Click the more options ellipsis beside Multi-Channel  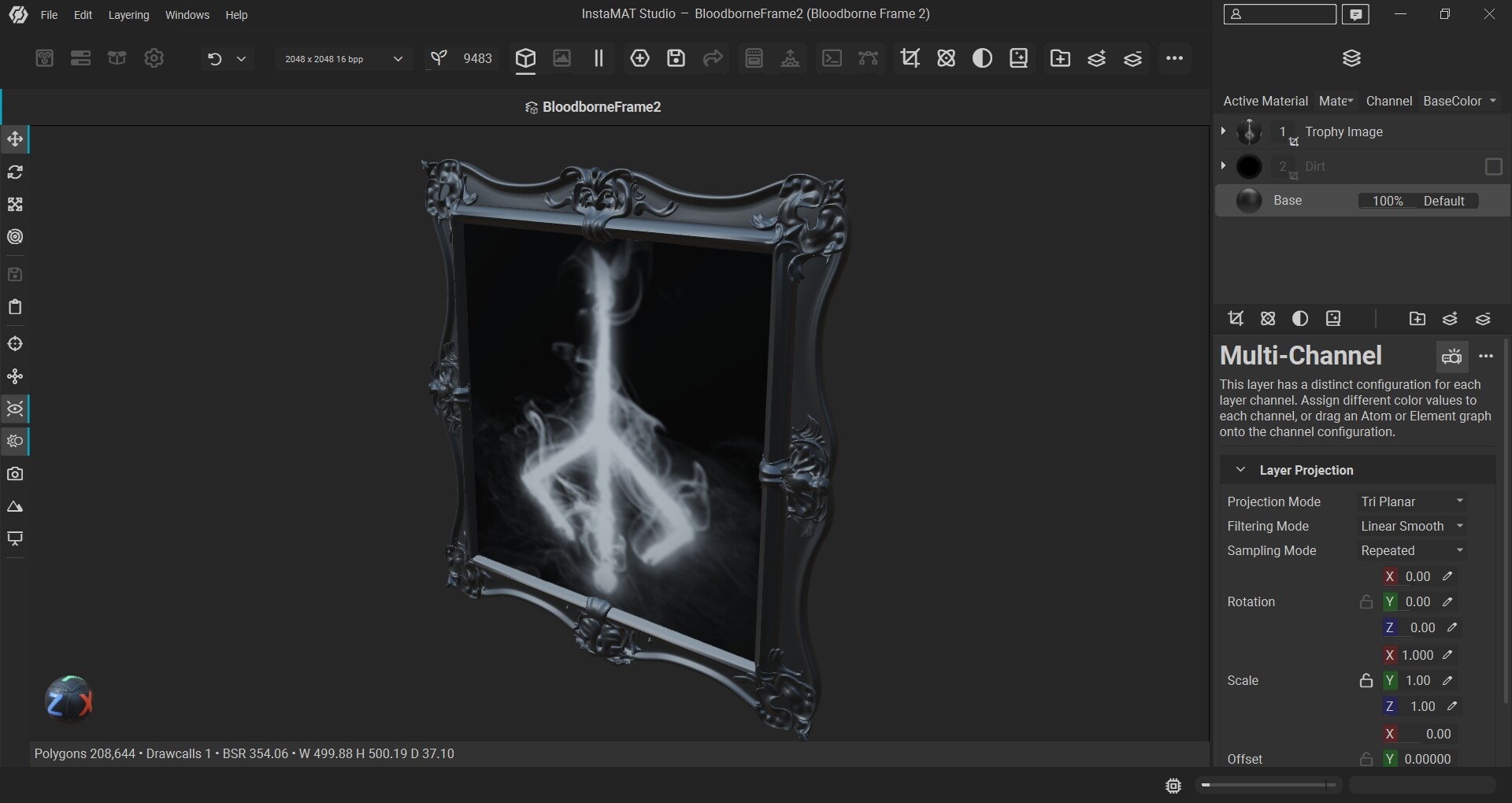click(x=1486, y=357)
